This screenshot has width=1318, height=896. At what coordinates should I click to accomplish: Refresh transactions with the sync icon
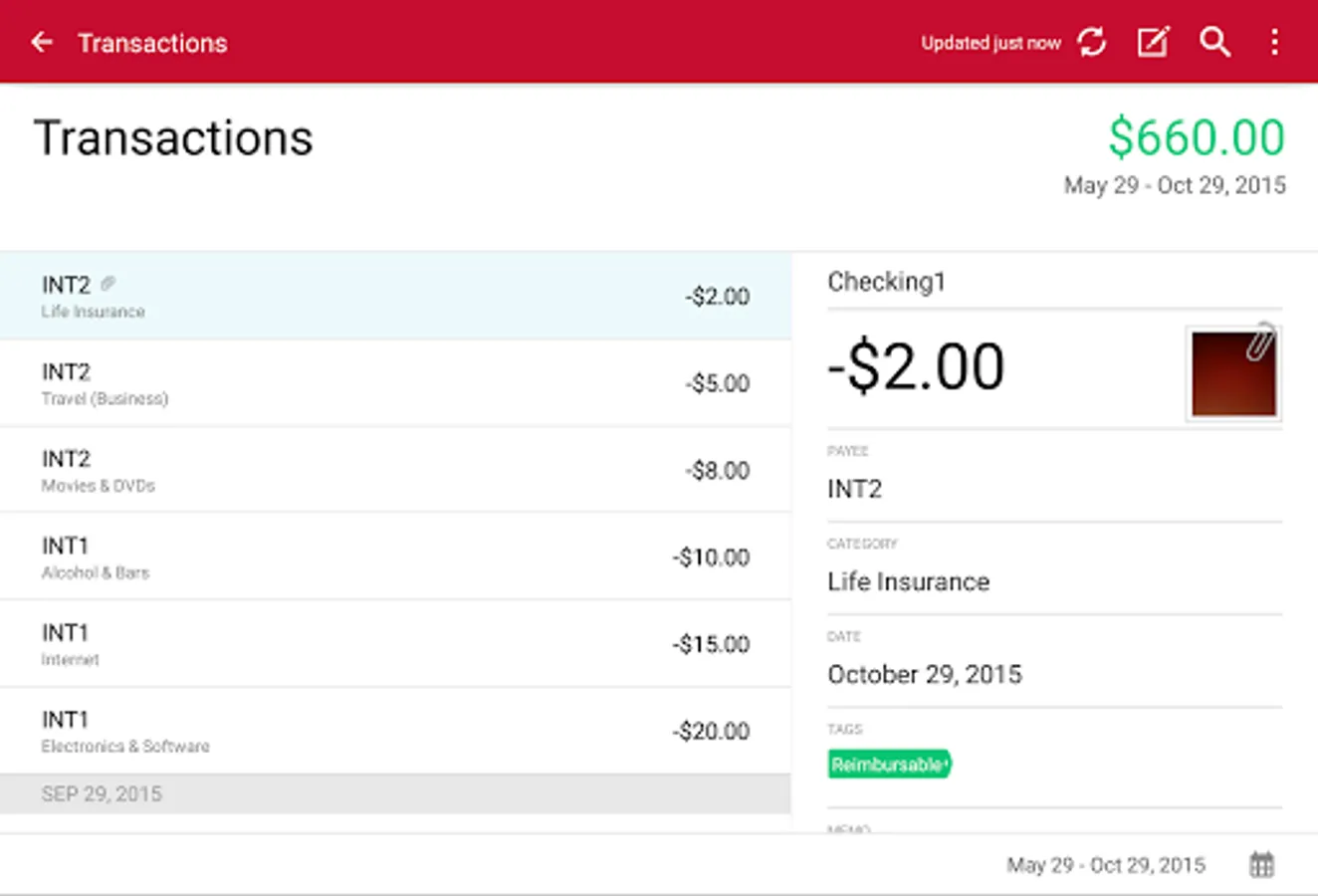pos(1092,42)
